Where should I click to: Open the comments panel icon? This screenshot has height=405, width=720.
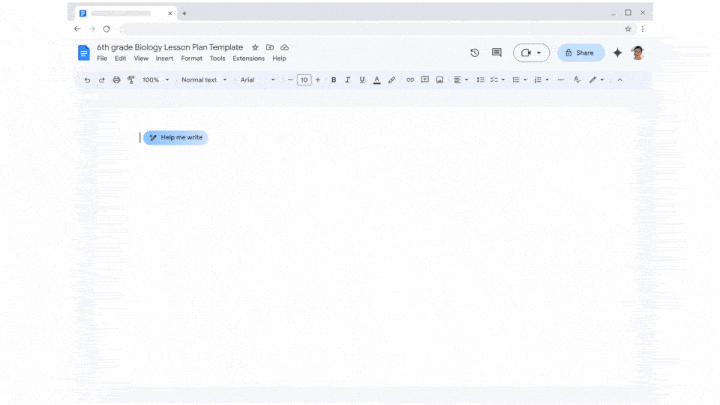497,53
